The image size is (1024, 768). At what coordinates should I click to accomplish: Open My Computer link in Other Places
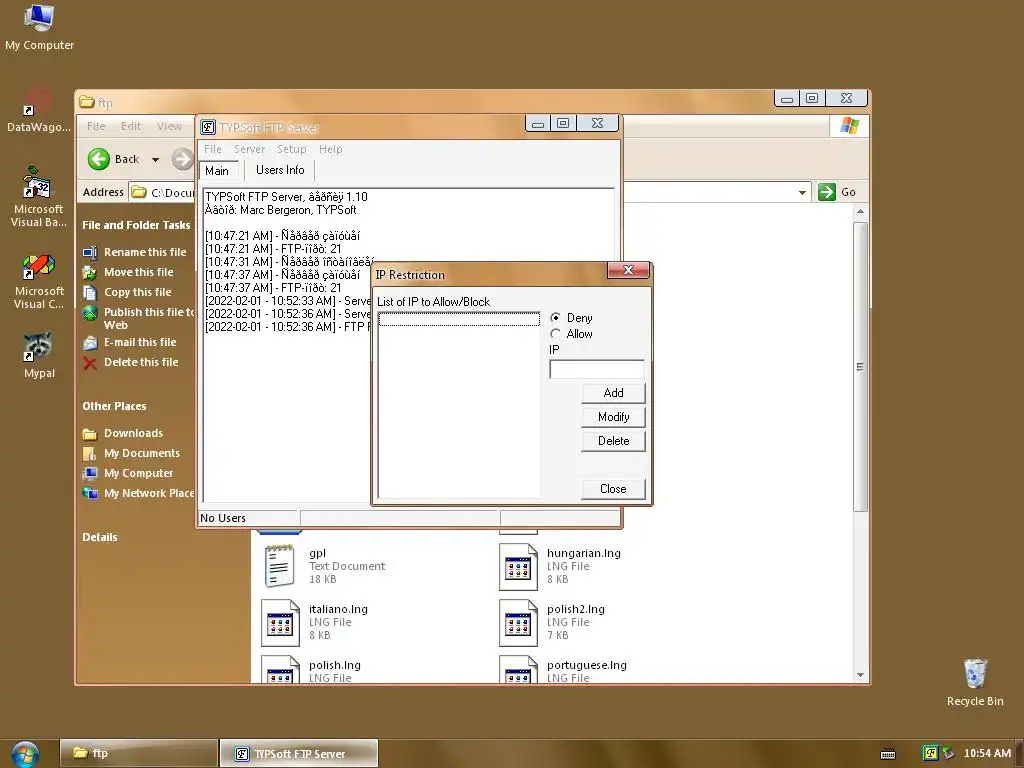tap(138, 473)
